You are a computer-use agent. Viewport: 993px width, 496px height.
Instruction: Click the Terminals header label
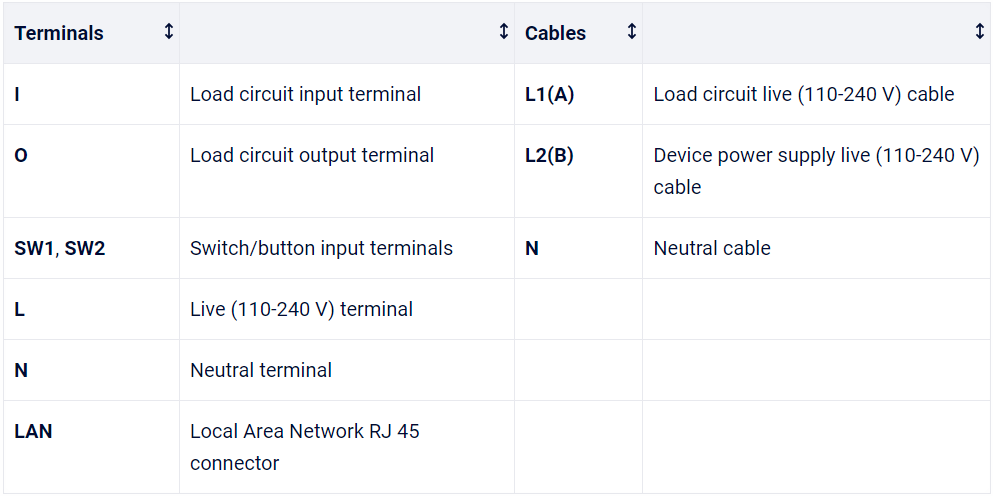coord(59,33)
